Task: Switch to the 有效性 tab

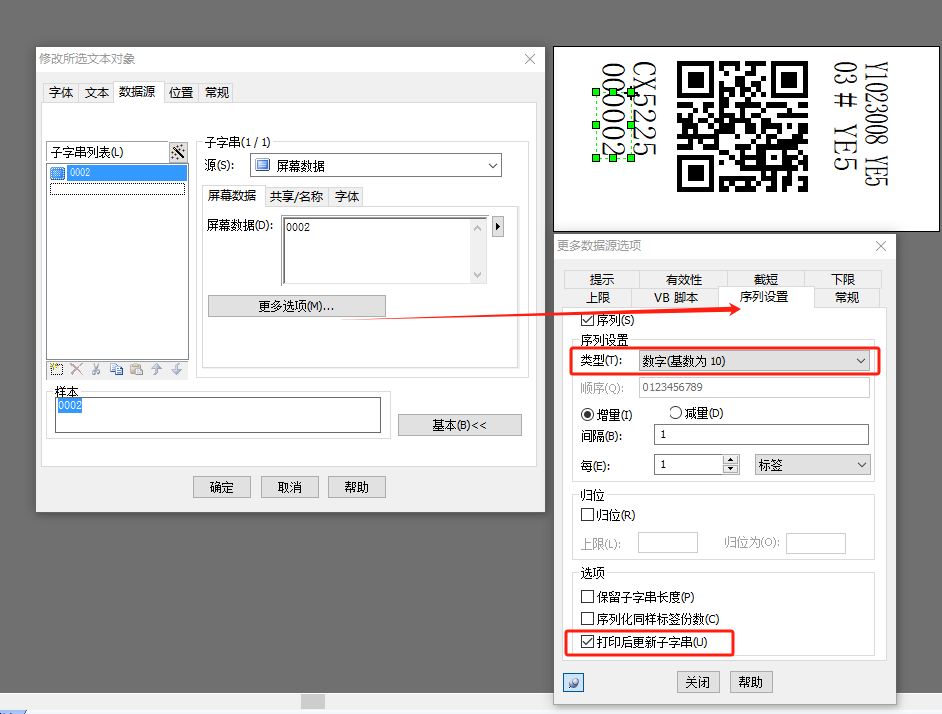Action: (x=684, y=279)
